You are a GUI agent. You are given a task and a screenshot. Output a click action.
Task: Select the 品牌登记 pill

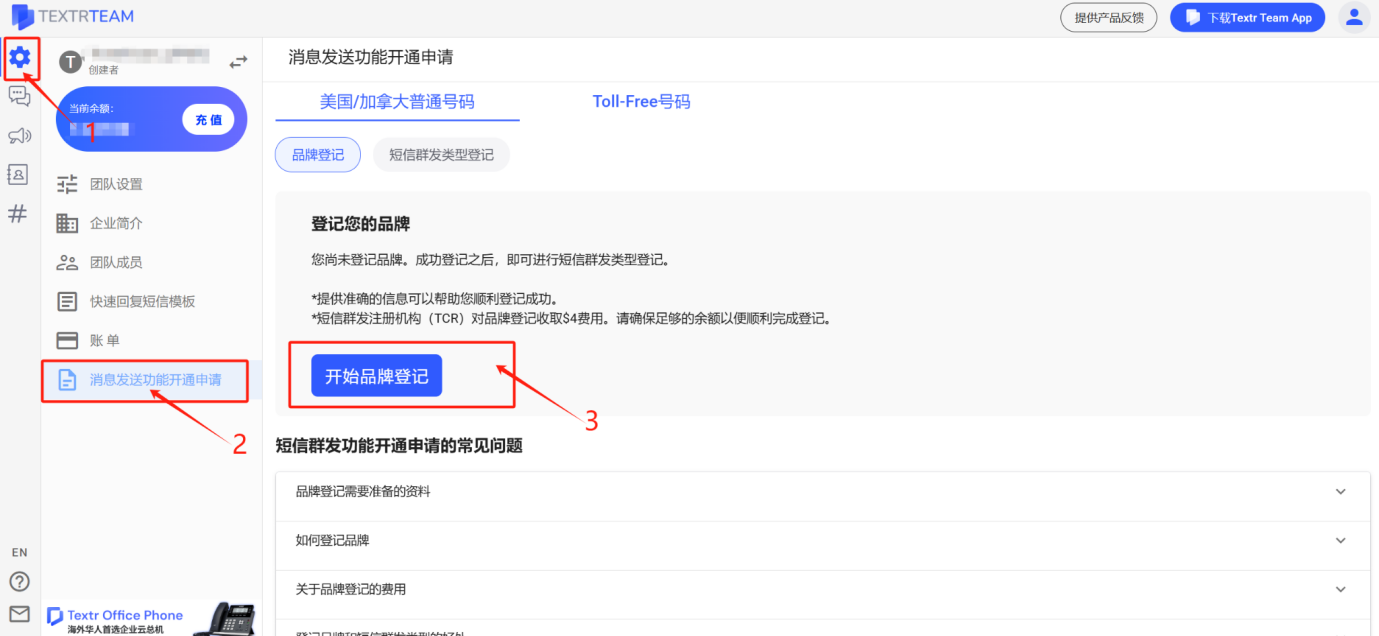coord(317,154)
